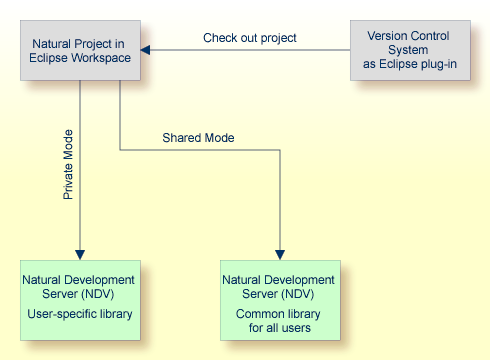Click the Shared Mode label
490x360 pixels.
tap(198, 138)
